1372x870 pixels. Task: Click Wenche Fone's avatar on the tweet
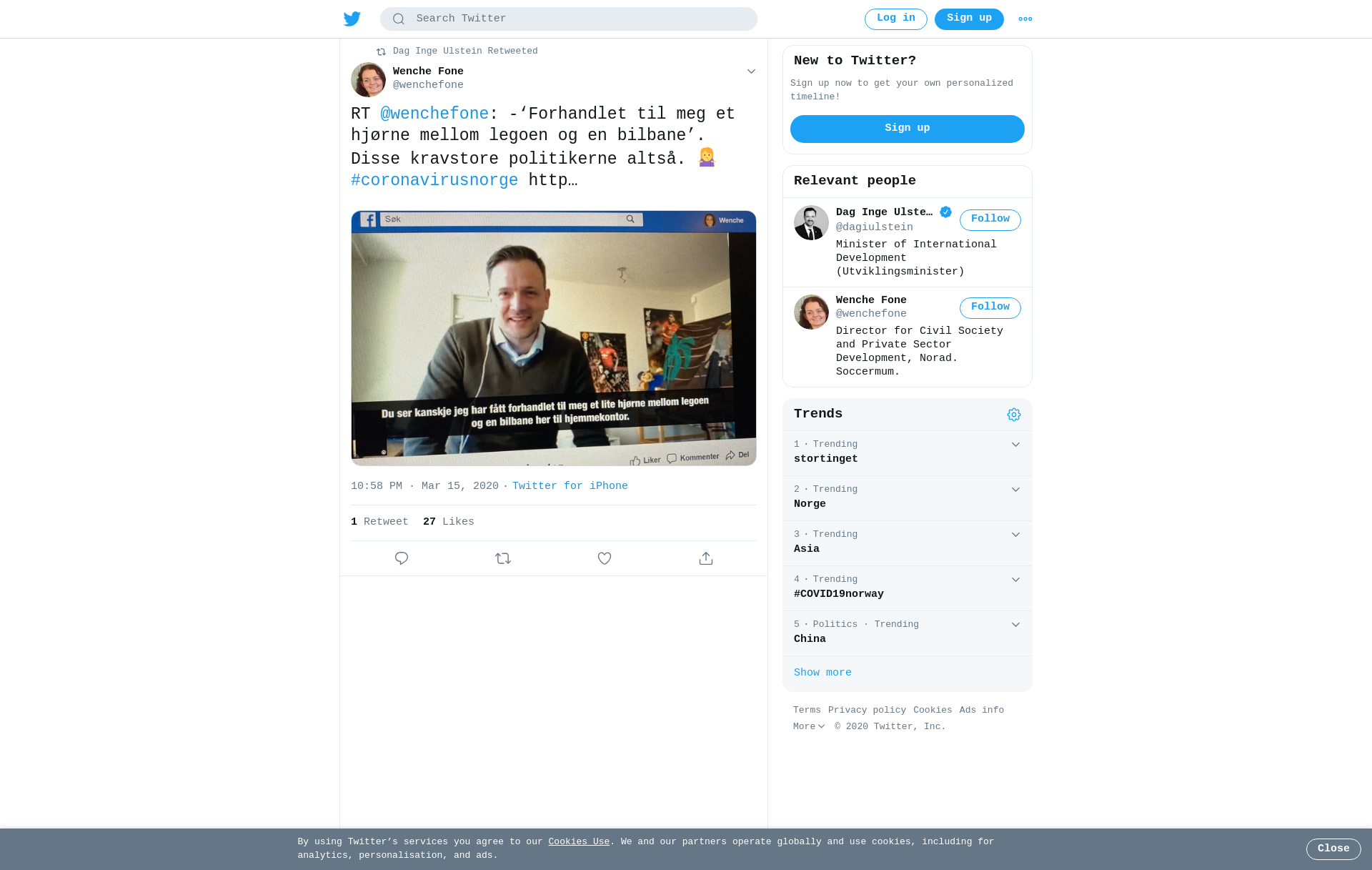tap(368, 79)
